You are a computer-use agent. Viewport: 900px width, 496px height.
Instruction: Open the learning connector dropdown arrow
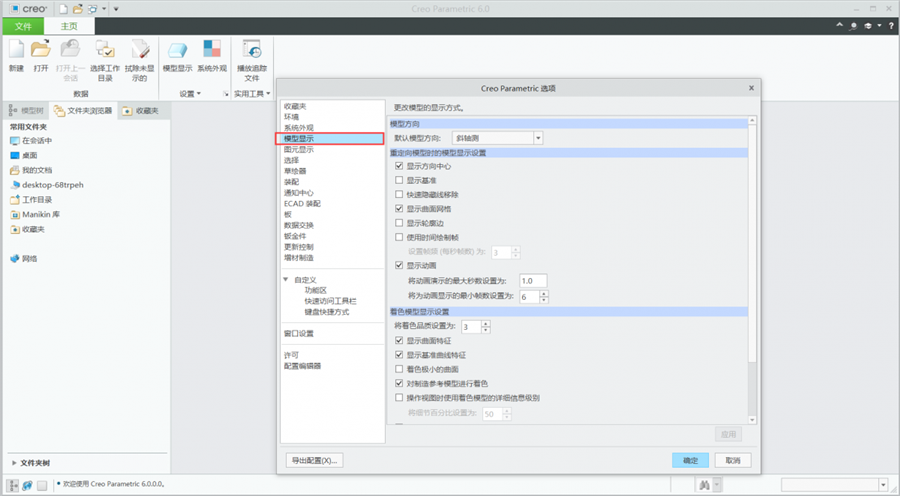879,26
